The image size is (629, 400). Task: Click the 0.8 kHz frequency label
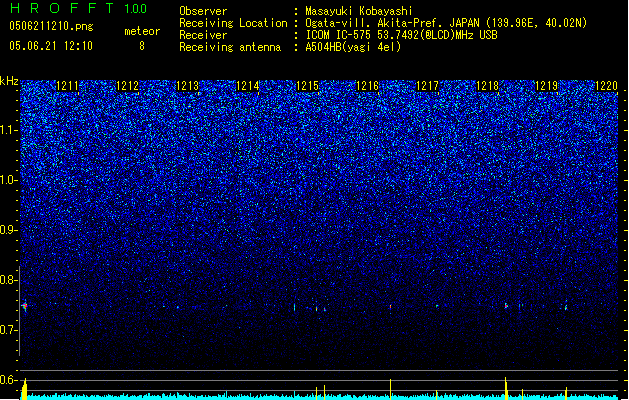point(8,280)
